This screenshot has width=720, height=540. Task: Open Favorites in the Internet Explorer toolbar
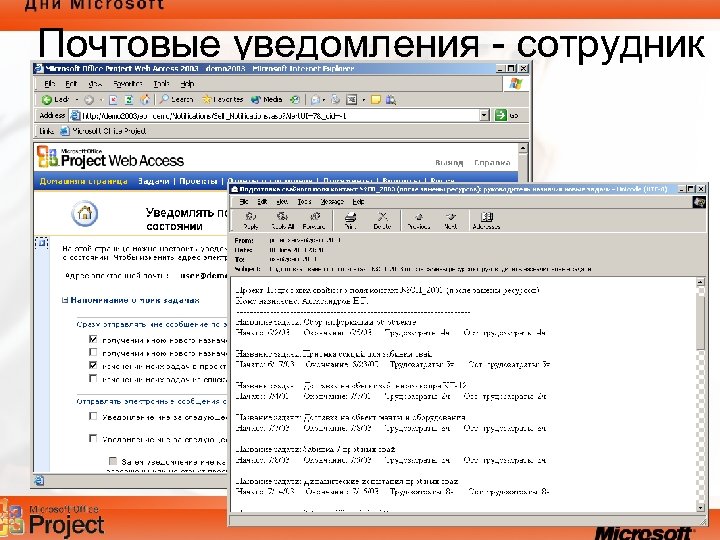[223, 99]
